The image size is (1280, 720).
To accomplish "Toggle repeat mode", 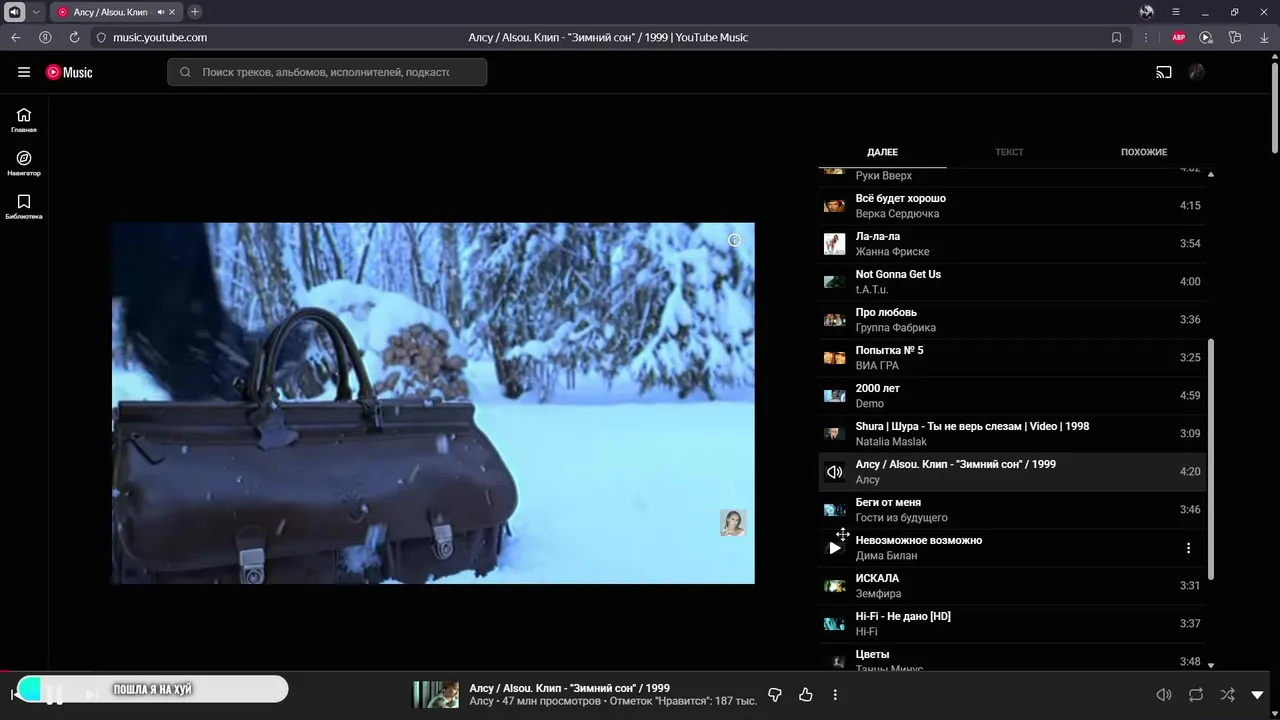I will point(1196,694).
